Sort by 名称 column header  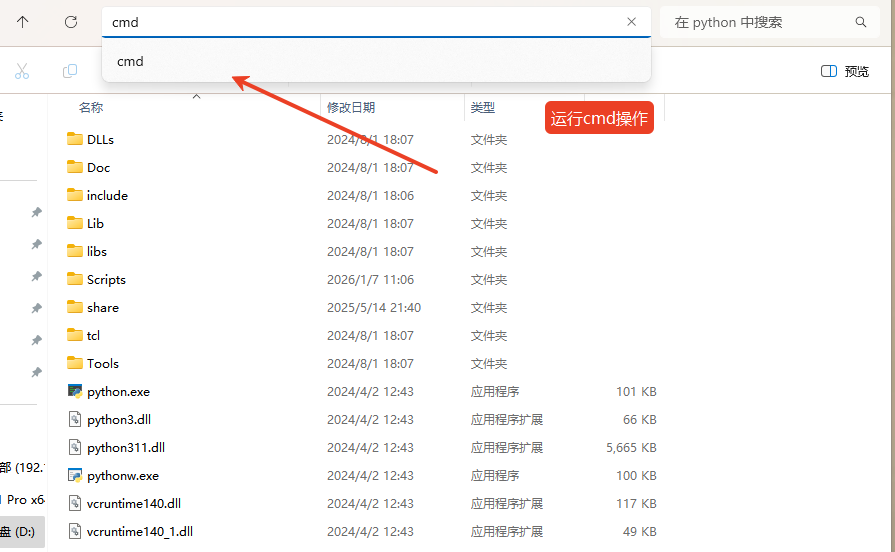point(91,107)
